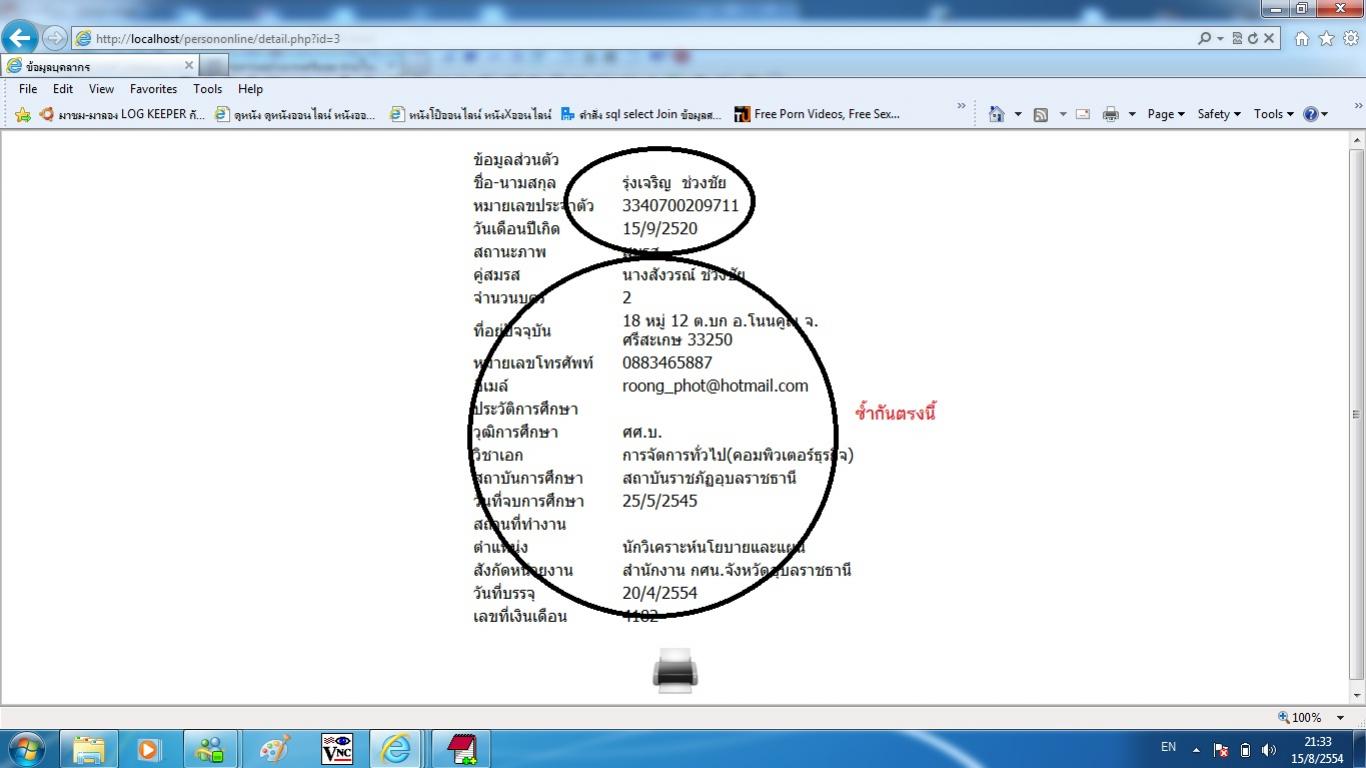Click the วันเดือนปีเกิด label text
Screen dimensions: 1366x768
click(x=516, y=229)
